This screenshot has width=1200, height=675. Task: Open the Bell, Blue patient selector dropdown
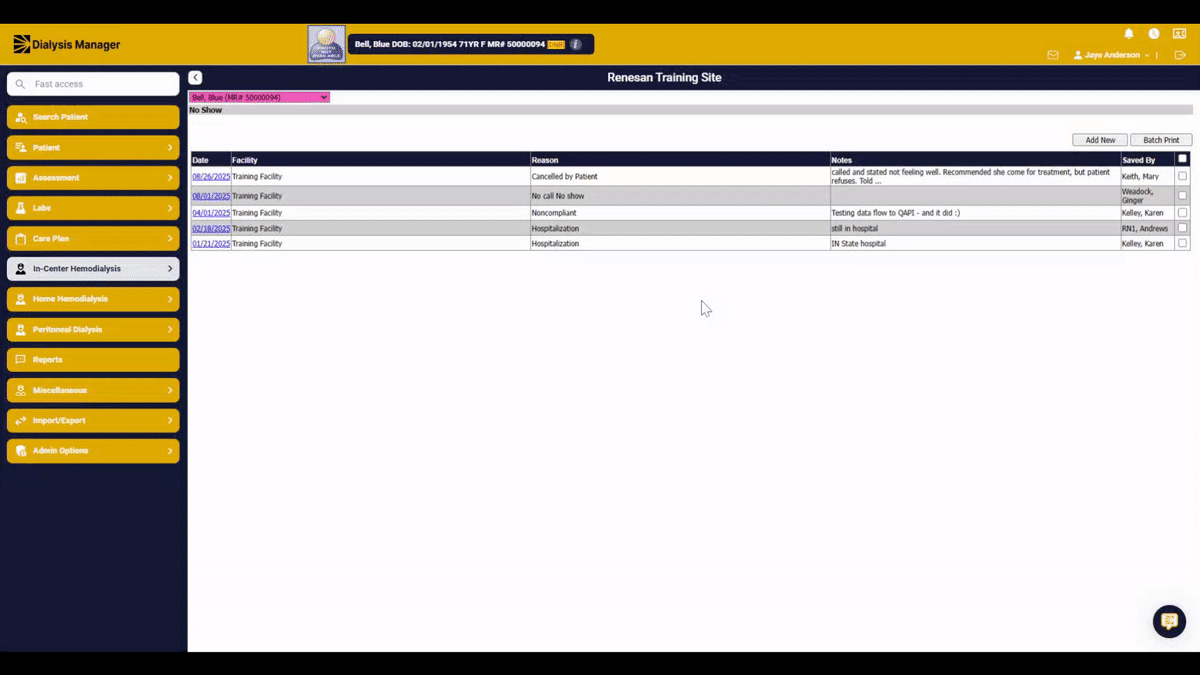pyautogui.click(x=259, y=97)
